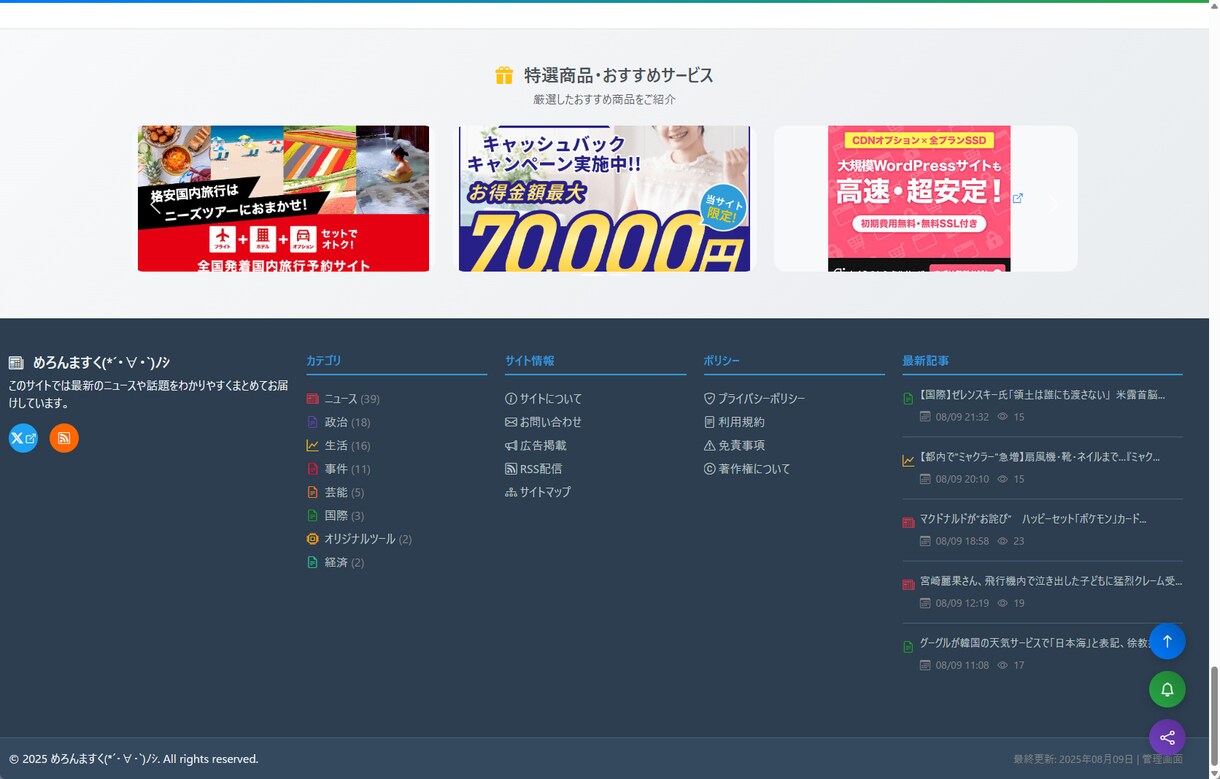This screenshot has width=1220, height=779.
Task: Go to next slide in product carousel
Action: pyautogui.click(x=1053, y=204)
